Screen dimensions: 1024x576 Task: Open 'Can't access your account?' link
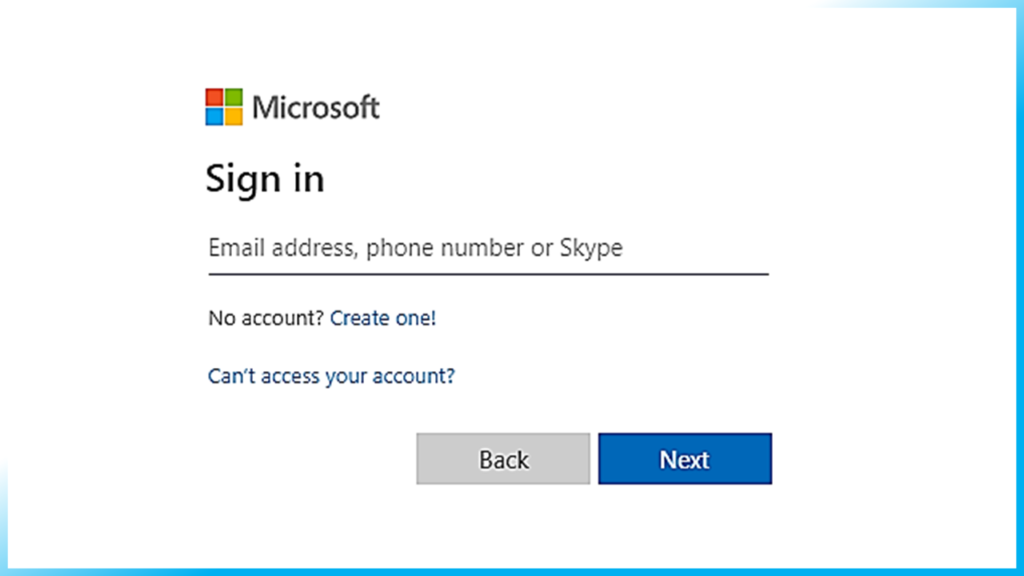coord(331,377)
